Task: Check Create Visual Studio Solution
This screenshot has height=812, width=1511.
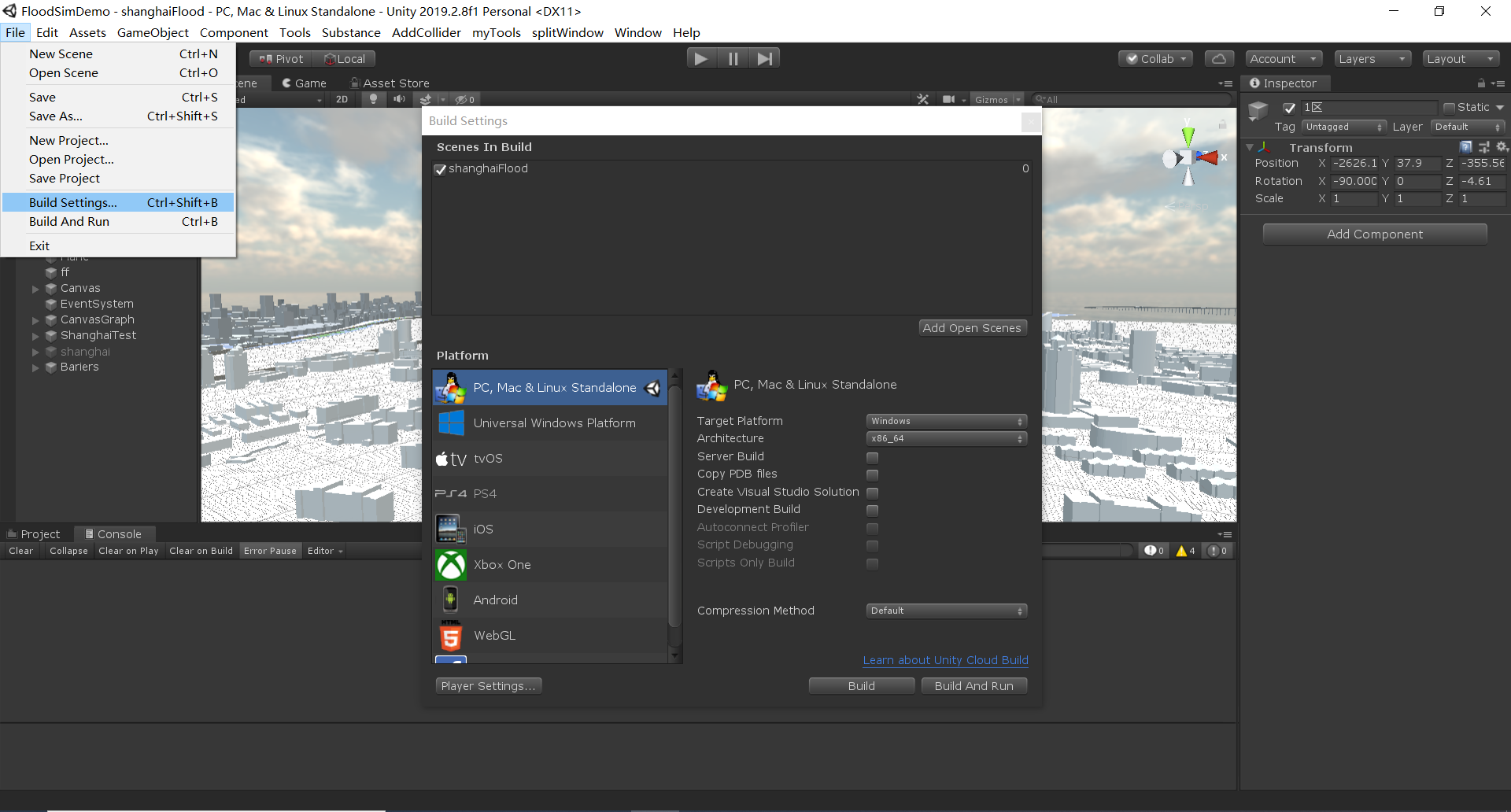Action: pos(872,493)
